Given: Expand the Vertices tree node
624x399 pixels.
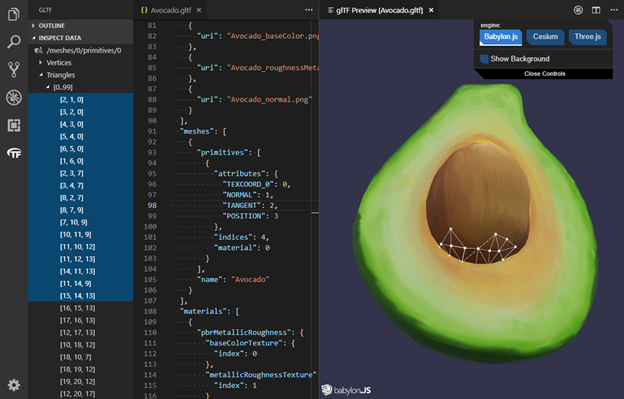Looking at the screenshot, I should coord(59,62).
